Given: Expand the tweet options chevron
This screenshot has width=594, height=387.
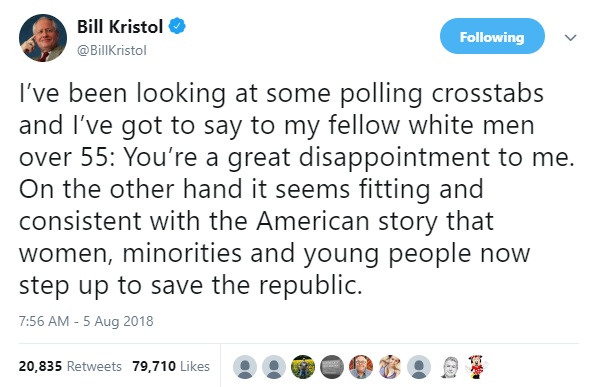Looking at the screenshot, I should click(x=570, y=37).
